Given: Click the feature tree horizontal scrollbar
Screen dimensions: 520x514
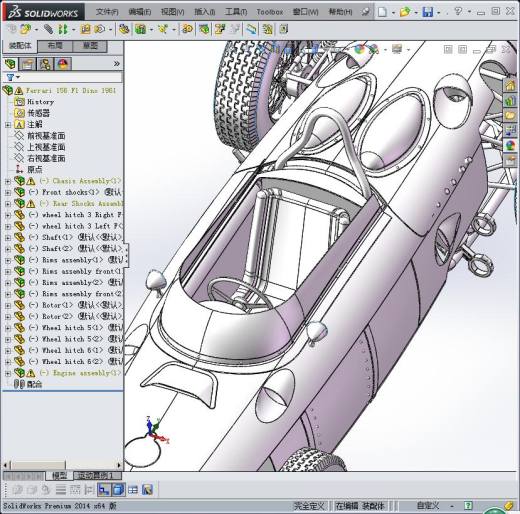Looking at the screenshot, I should pyautogui.click(x=62, y=464).
